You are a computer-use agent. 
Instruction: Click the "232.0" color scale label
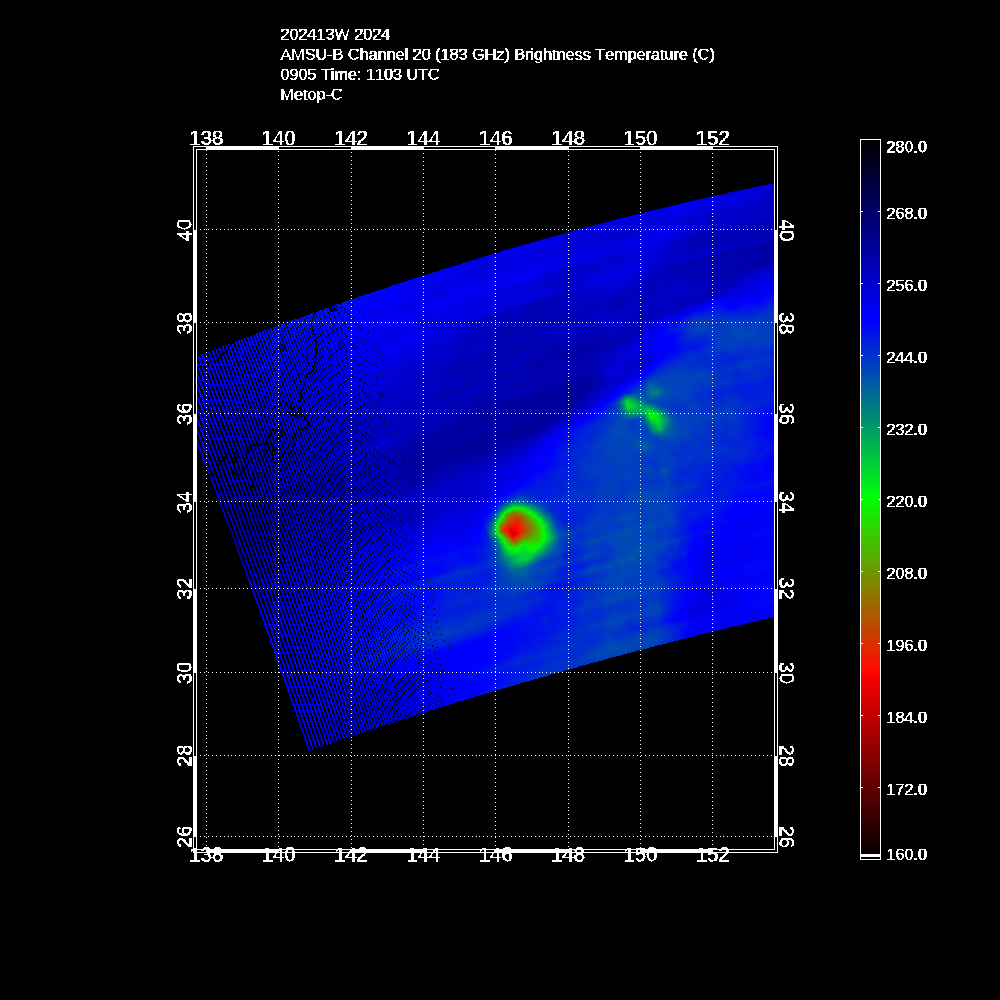click(x=906, y=430)
